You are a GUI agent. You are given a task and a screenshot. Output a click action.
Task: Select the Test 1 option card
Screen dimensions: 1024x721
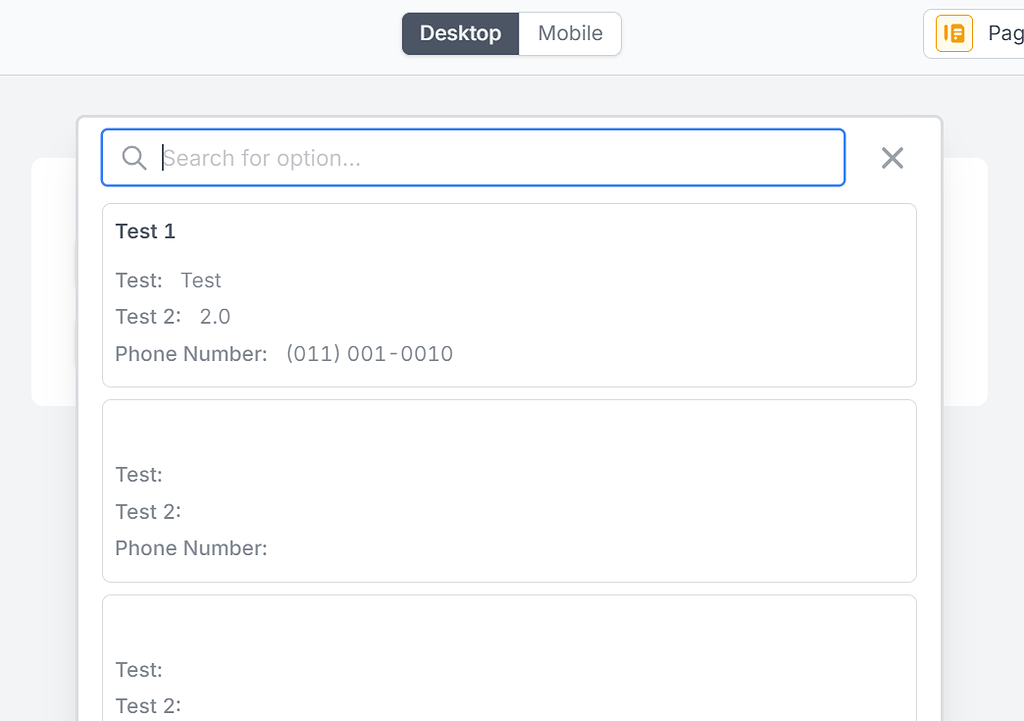point(509,294)
